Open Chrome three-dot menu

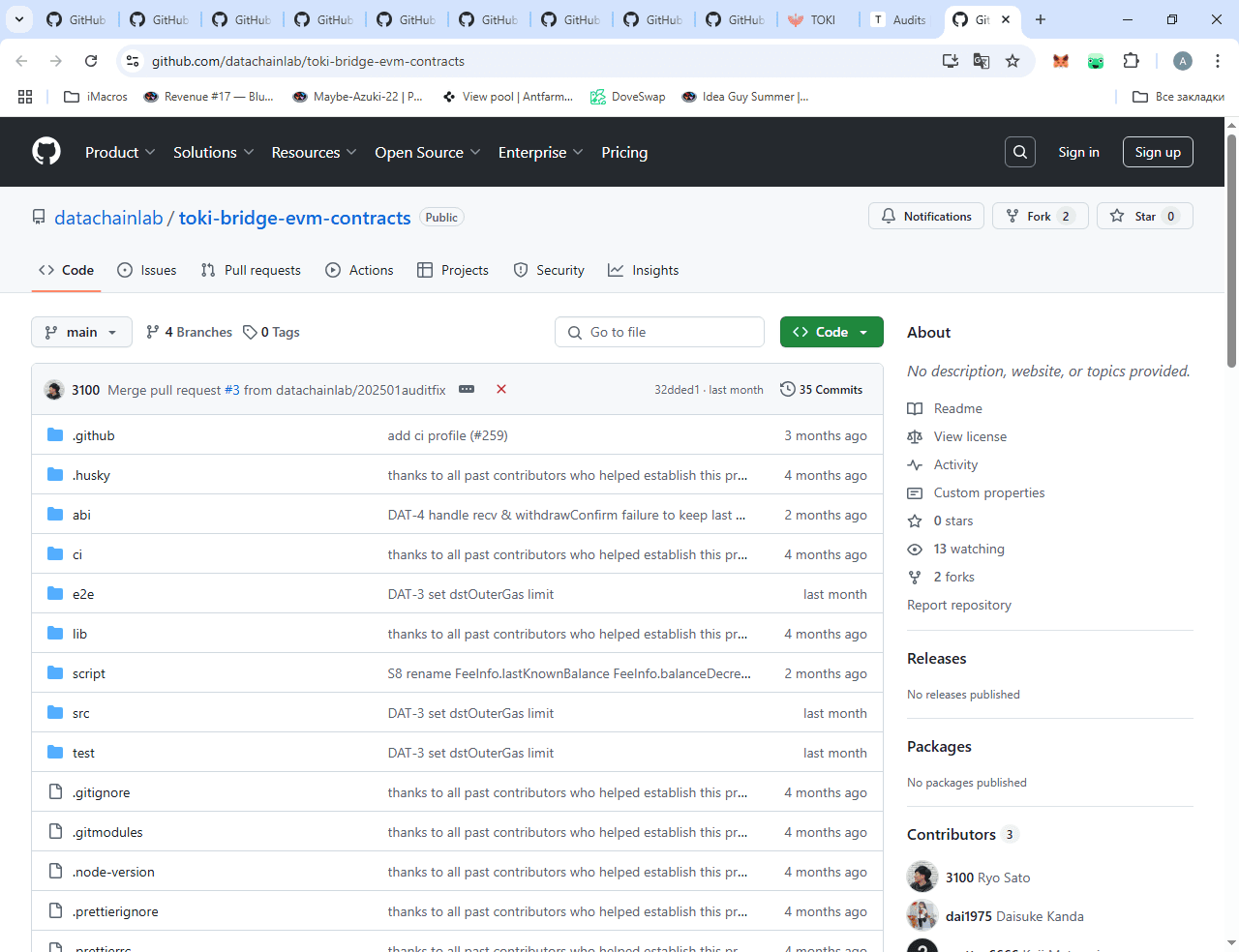click(1217, 61)
